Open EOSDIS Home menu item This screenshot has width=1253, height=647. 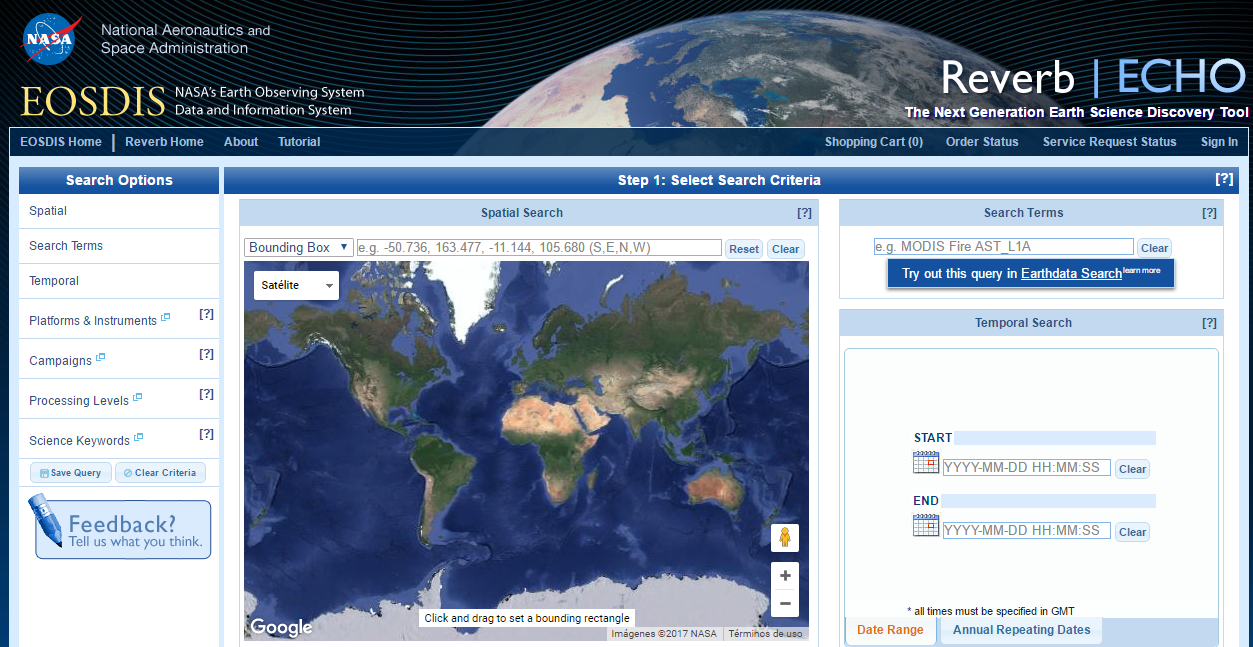pyautogui.click(x=61, y=142)
